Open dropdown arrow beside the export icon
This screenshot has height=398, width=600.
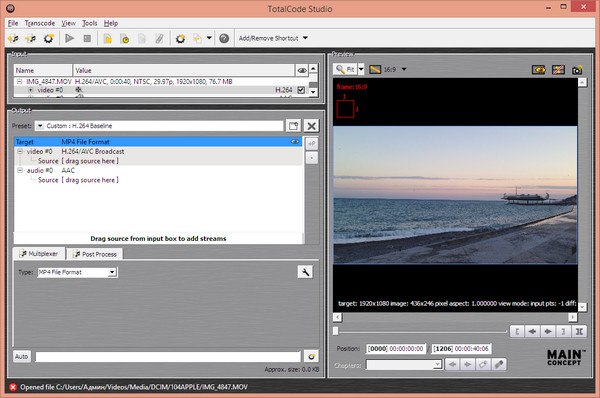[x=209, y=38]
